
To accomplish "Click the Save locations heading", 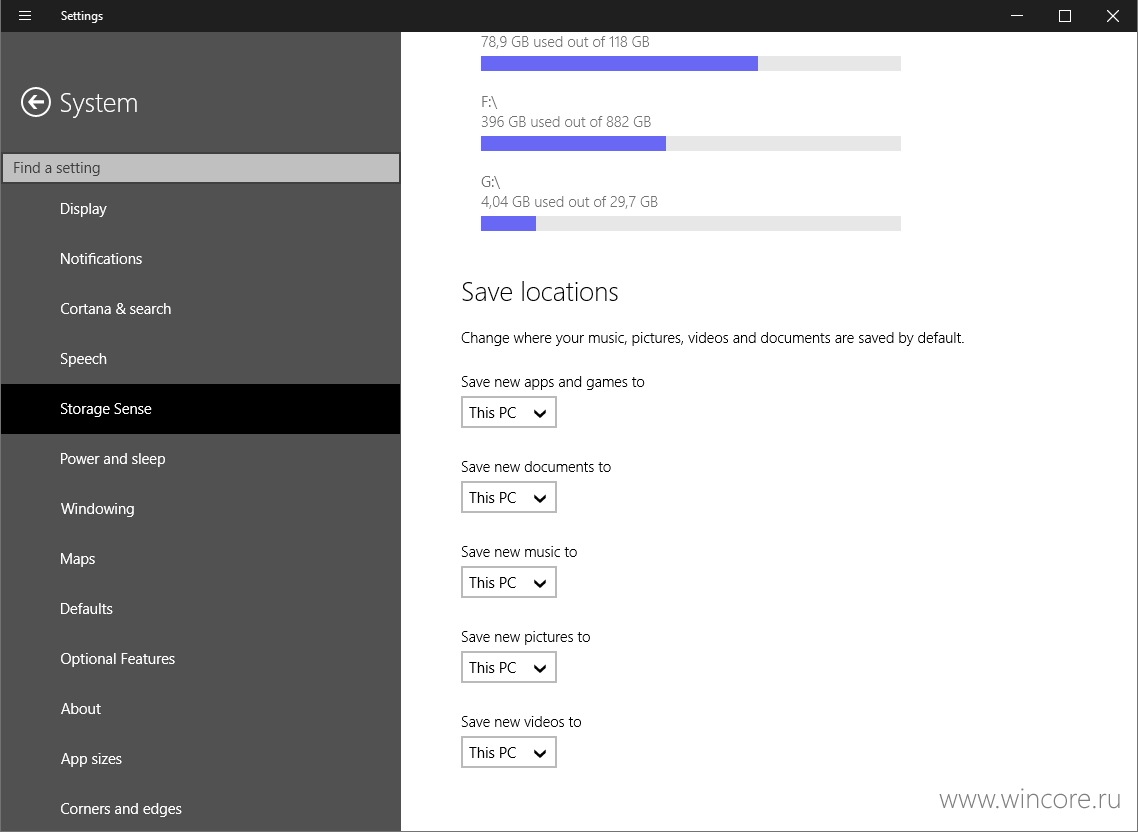I will [540, 292].
